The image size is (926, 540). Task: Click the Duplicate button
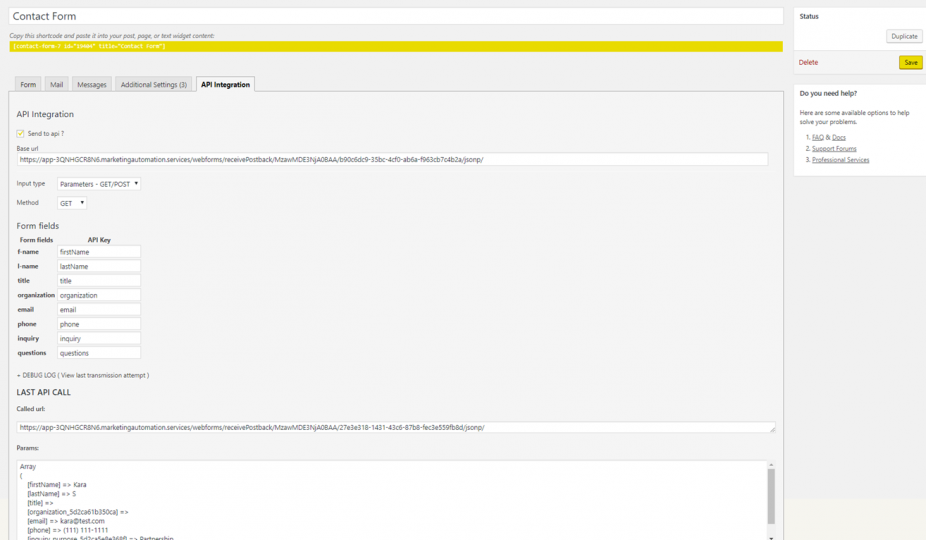(904, 36)
